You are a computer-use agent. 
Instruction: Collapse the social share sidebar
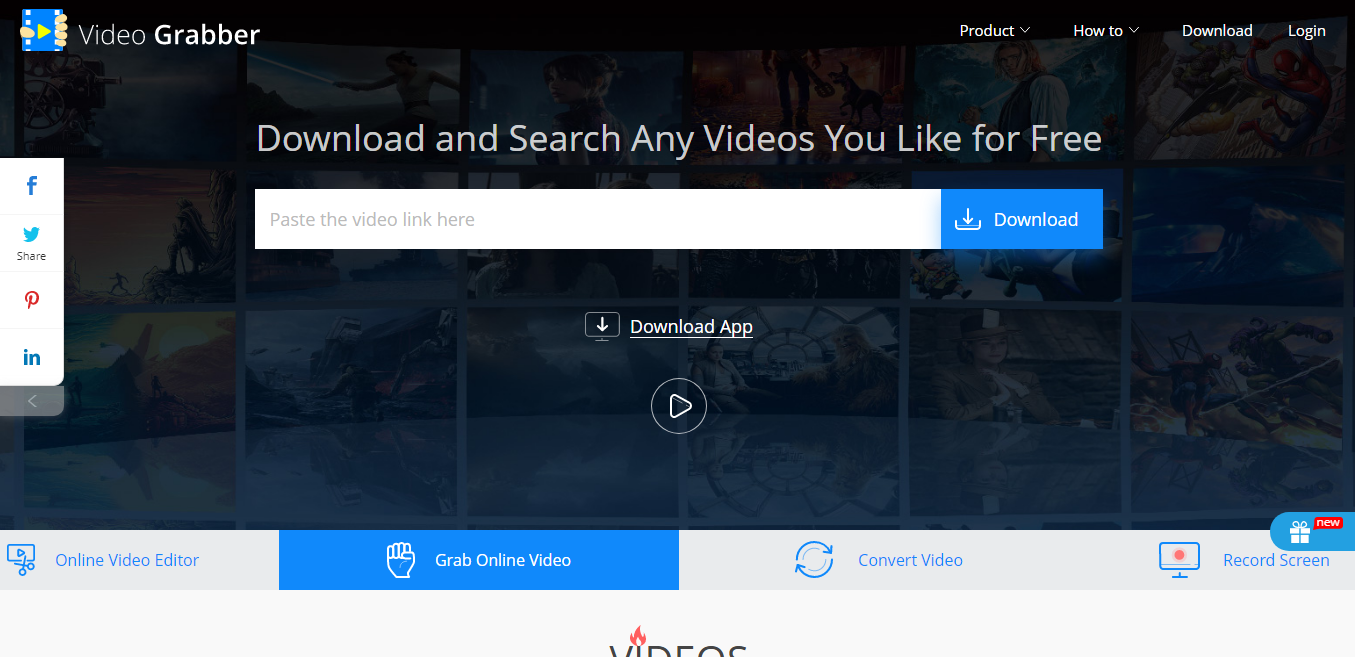[32, 401]
